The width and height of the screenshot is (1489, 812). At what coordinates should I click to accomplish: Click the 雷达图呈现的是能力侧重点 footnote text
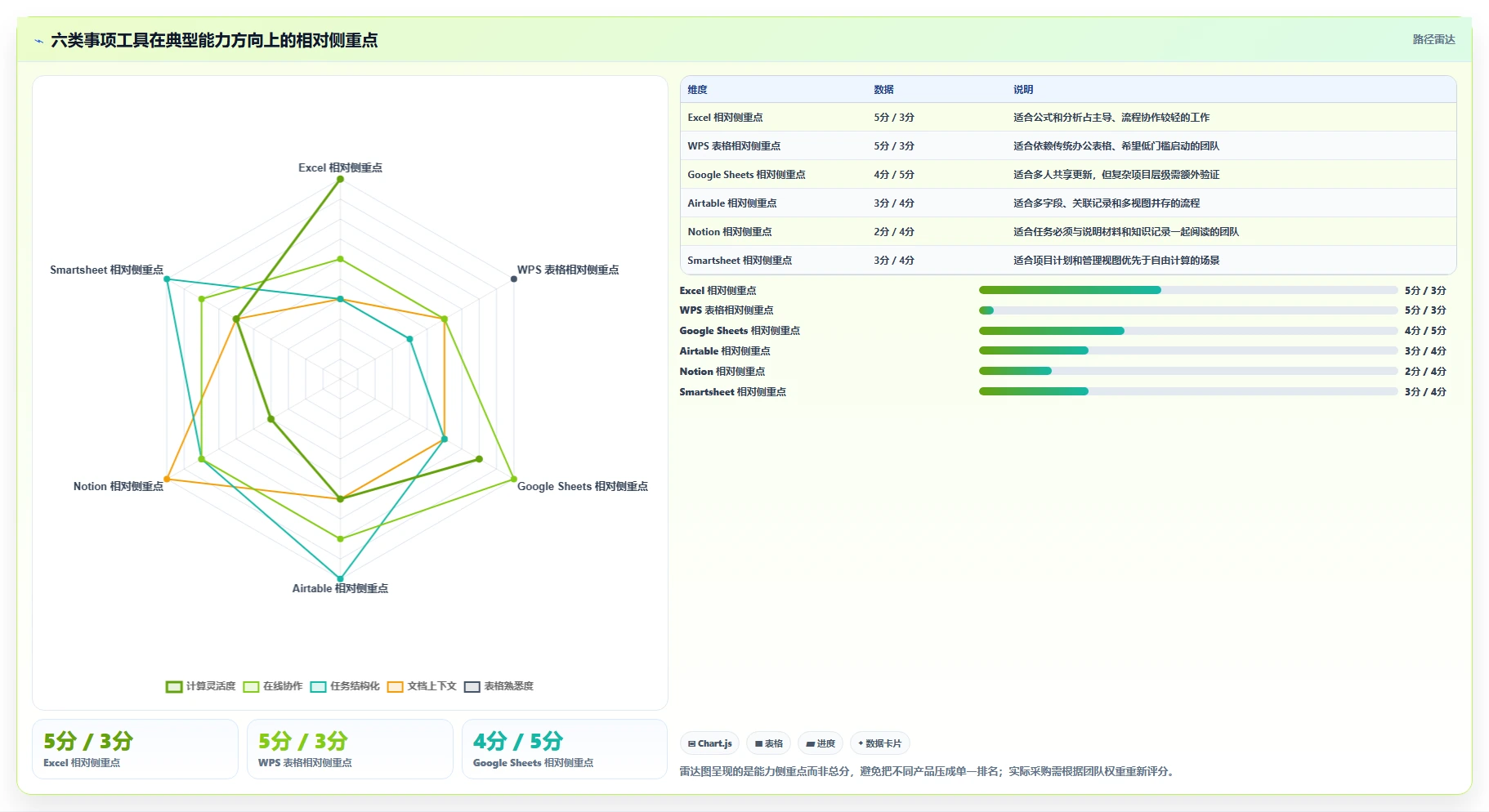[928, 771]
